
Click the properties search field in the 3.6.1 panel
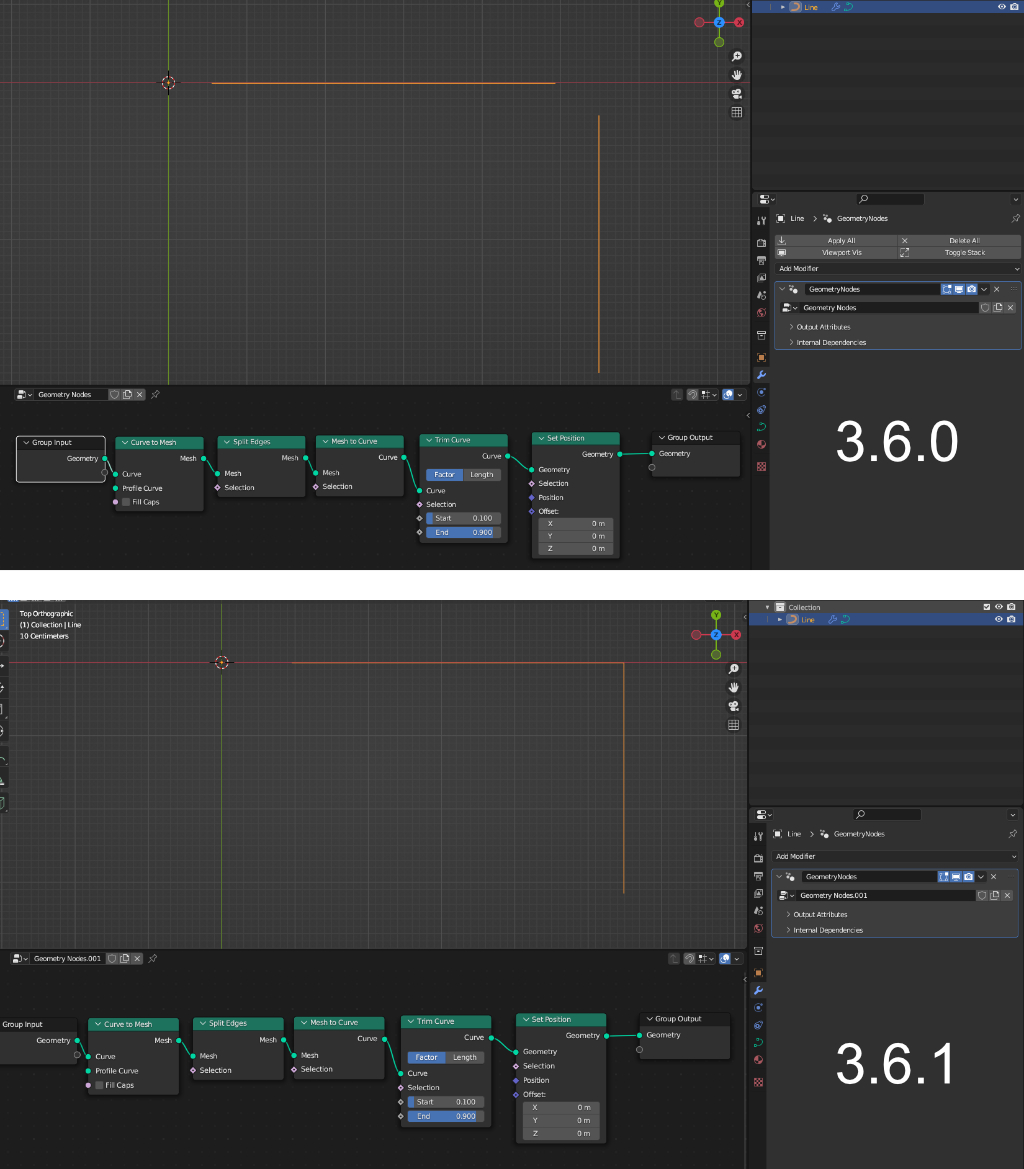click(888, 815)
